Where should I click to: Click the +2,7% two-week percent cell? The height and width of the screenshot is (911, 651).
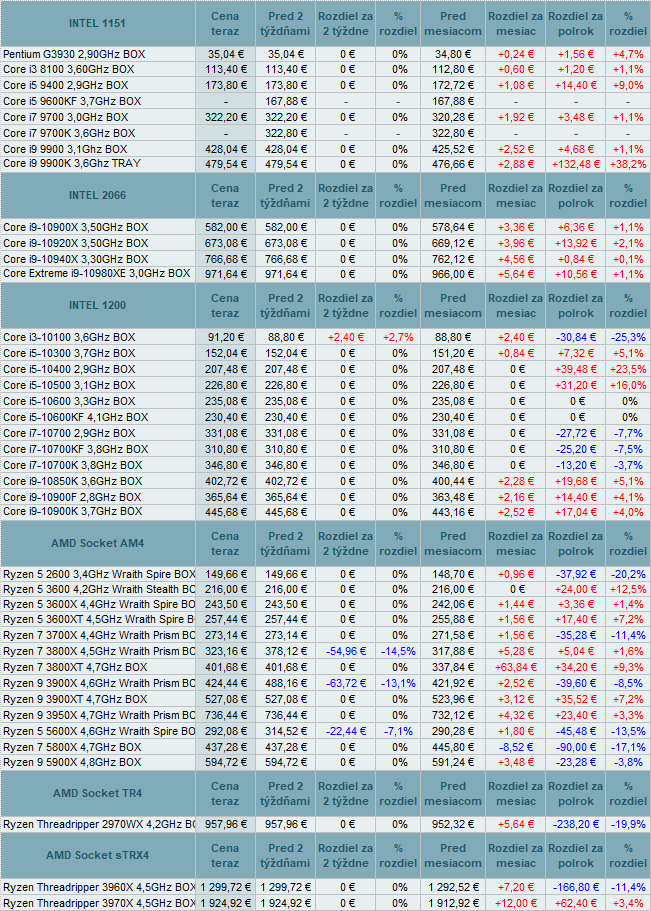pos(398,337)
